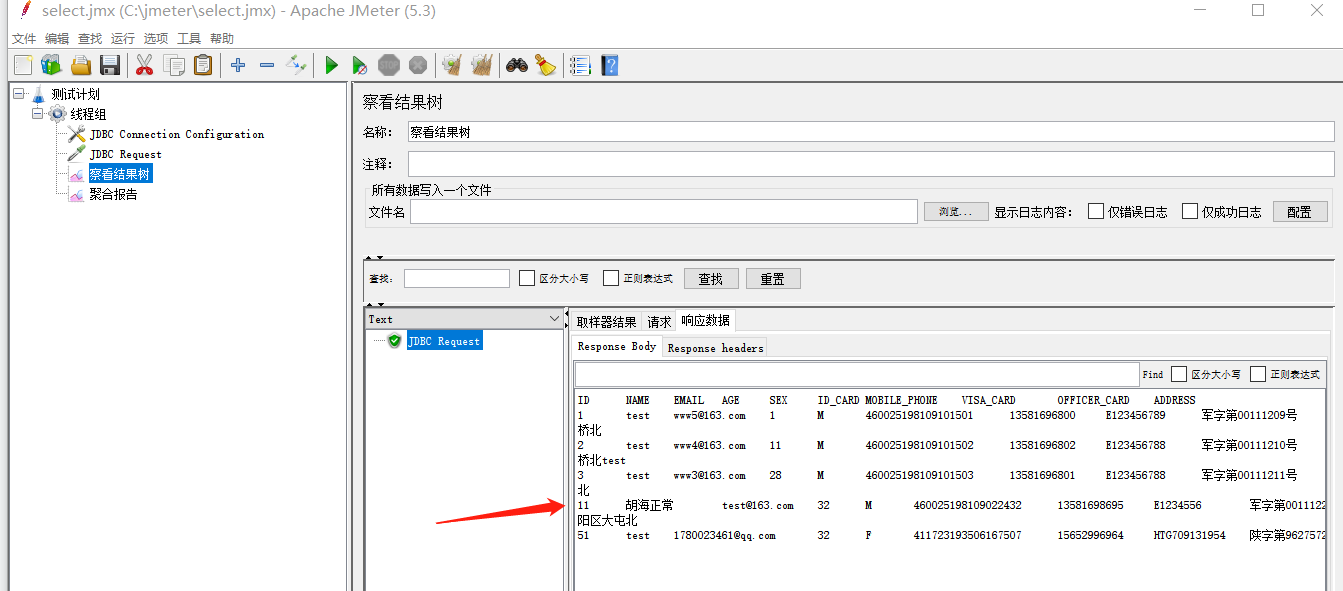Open the 查找 menu in menu bar

(90, 38)
